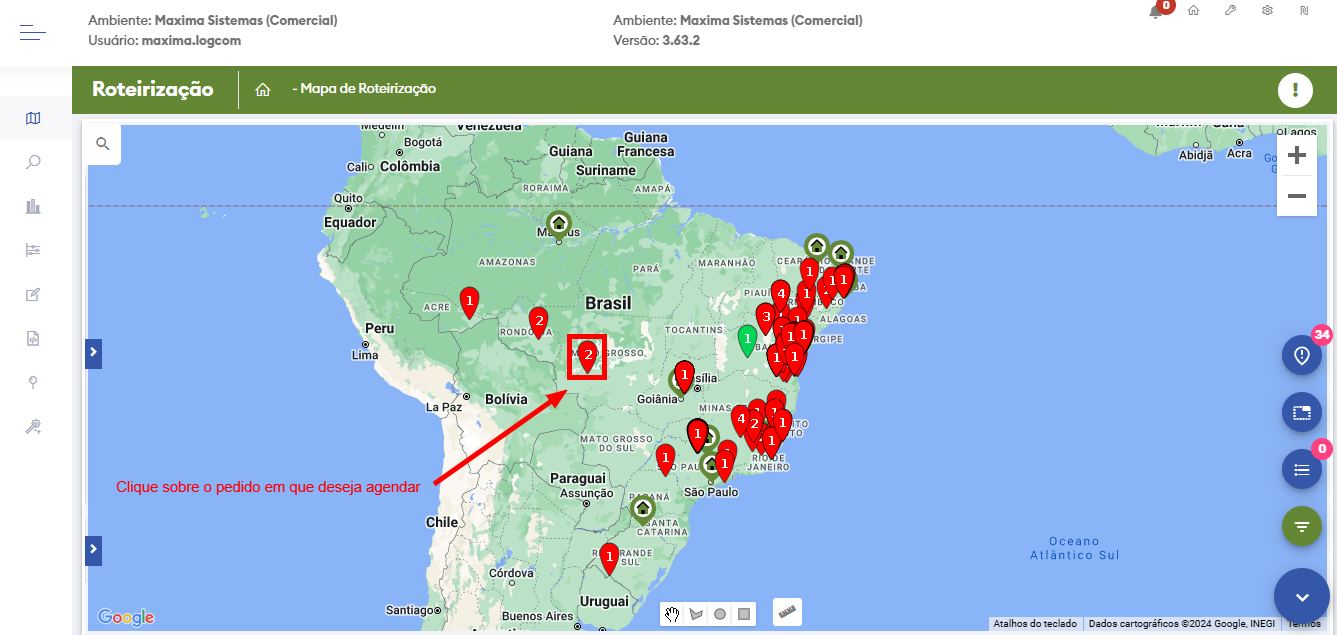The width and height of the screenshot is (1337, 635).
Task: Open notifications bell with 0 badge
Action: 1158,10
